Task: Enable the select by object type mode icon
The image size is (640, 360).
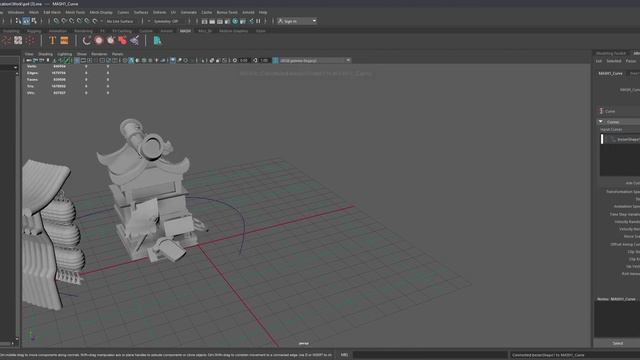Action: [26, 21]
